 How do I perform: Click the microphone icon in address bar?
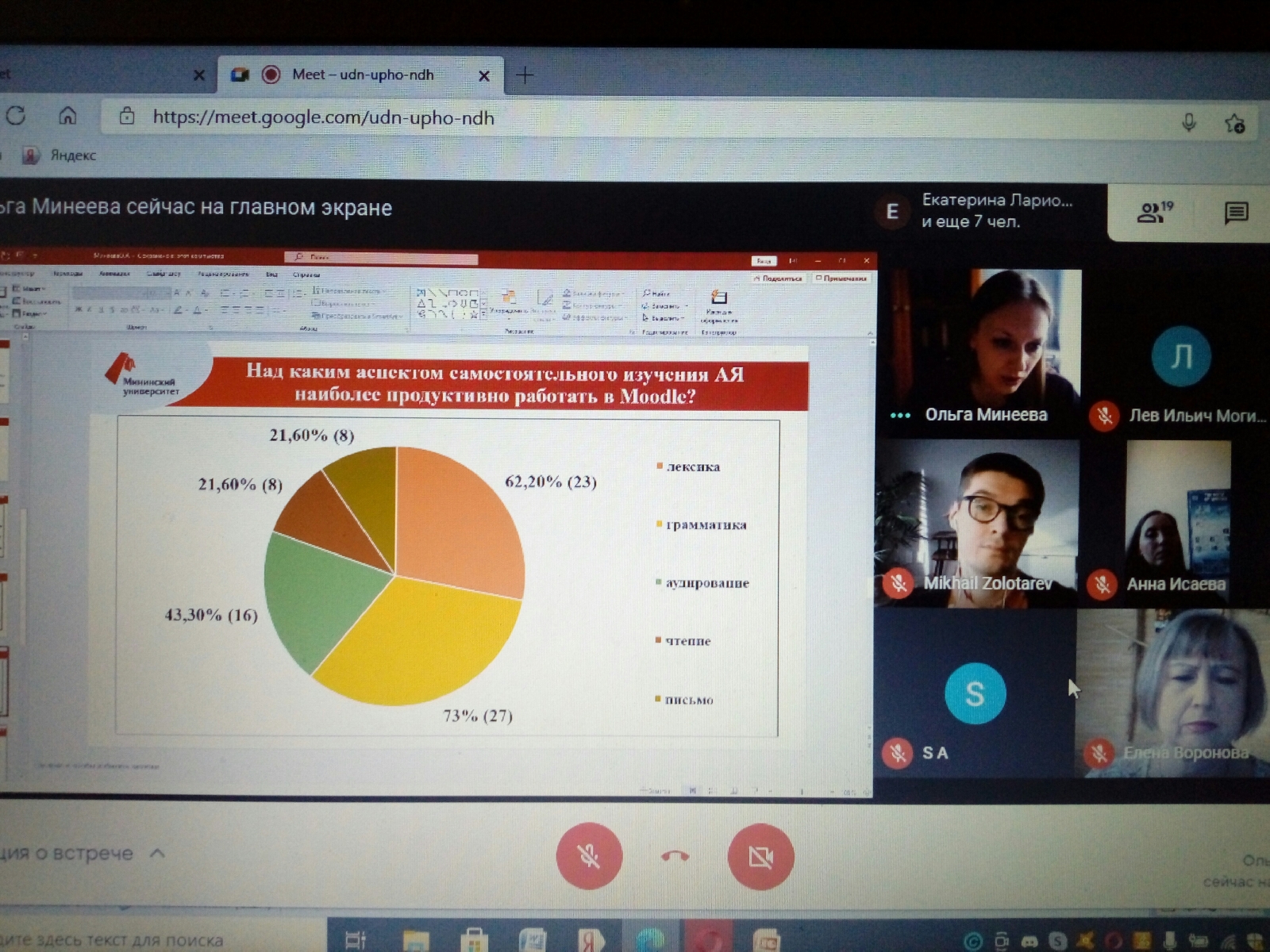[1188, 122]
